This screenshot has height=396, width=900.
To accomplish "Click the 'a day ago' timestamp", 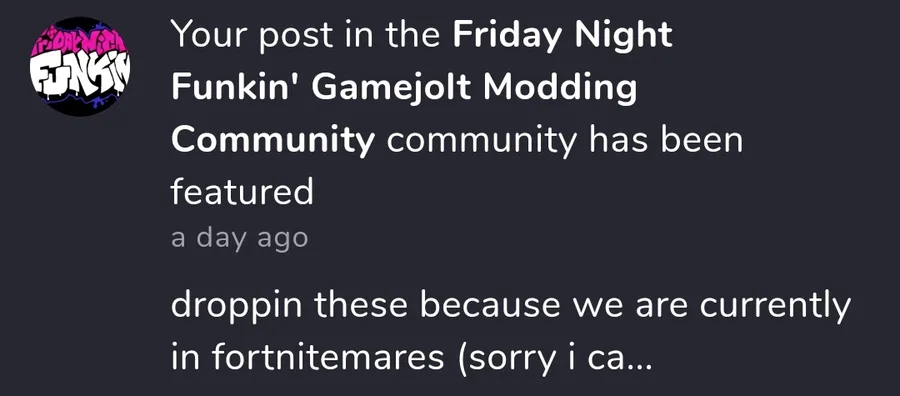I will click(239, 238).
